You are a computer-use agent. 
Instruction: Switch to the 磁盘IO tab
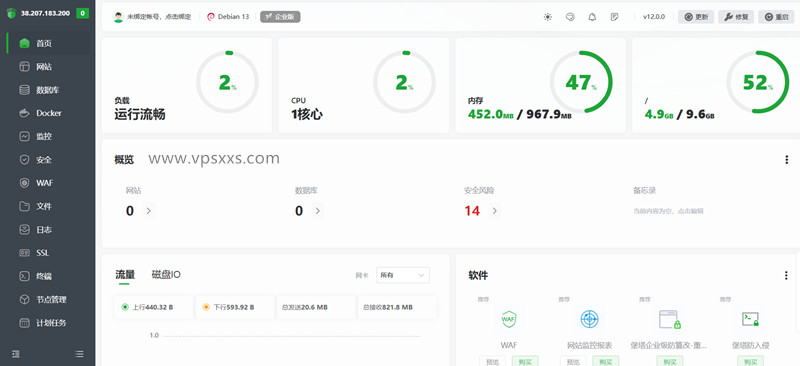point(166,275)
